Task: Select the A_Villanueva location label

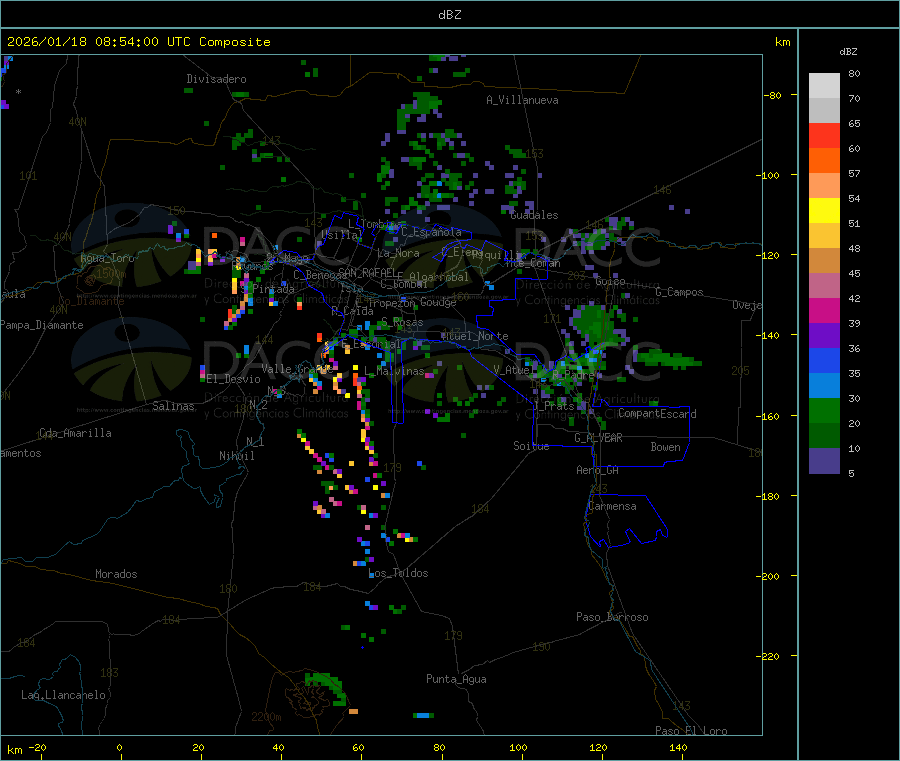Action: (x=522, y=100)
